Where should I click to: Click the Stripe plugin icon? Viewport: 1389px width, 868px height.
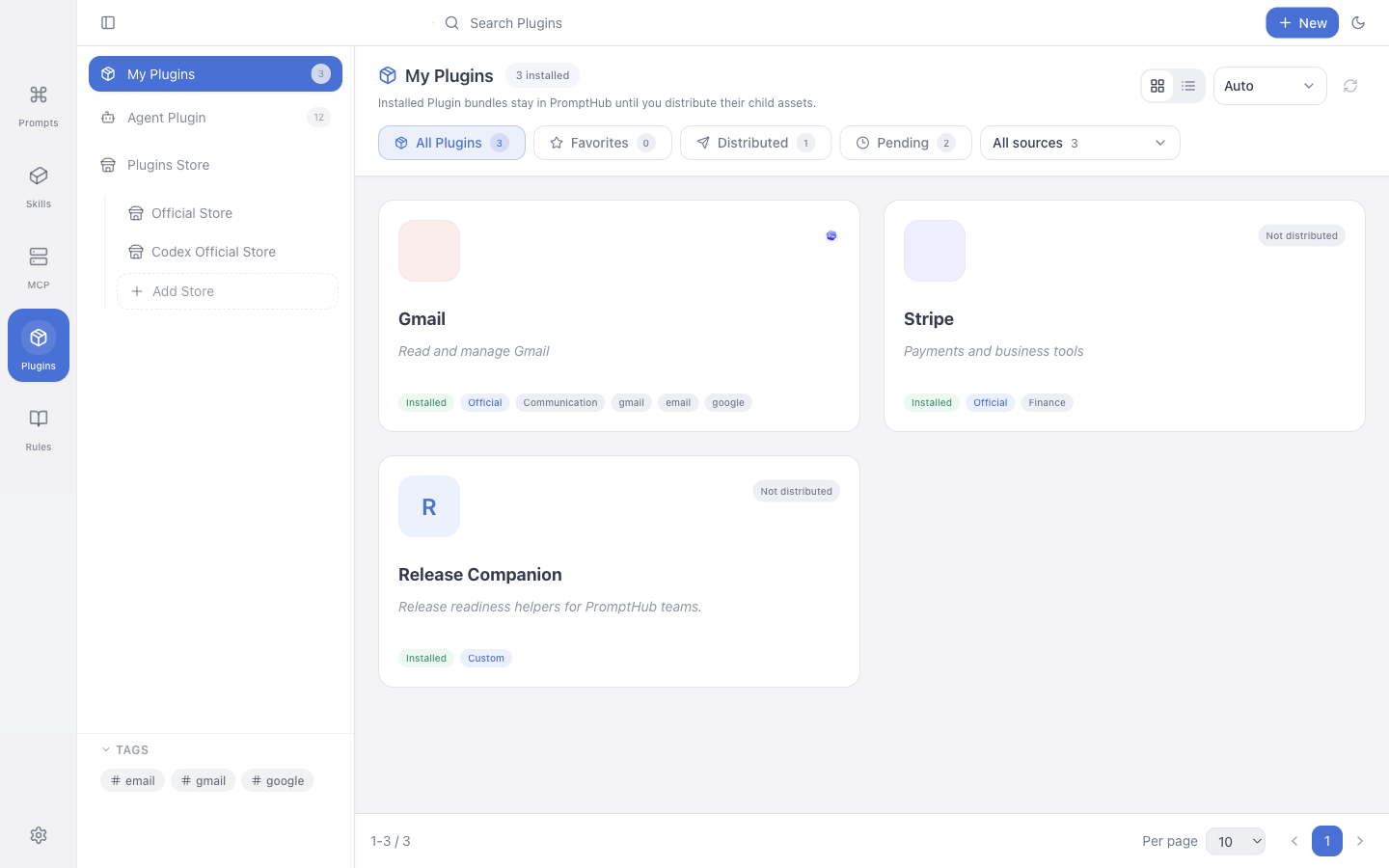(x=935, y=251)
